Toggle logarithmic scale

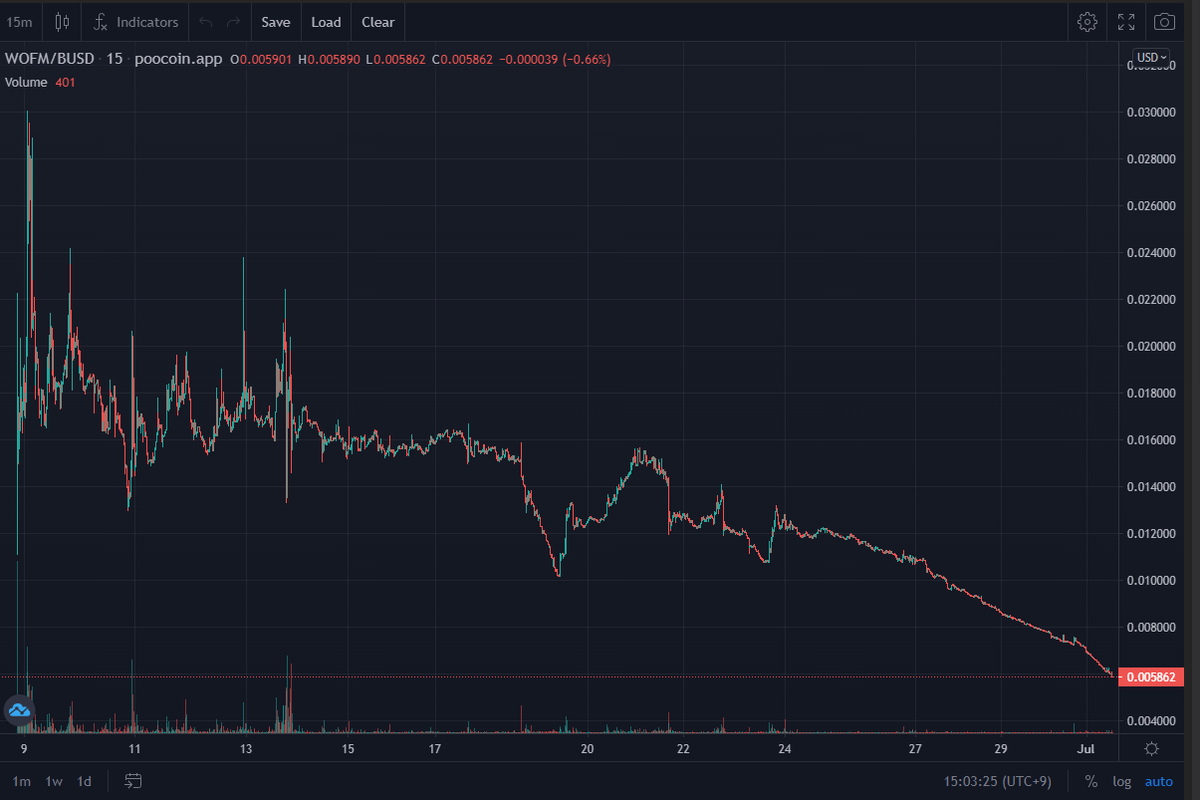click(1122, 781)
